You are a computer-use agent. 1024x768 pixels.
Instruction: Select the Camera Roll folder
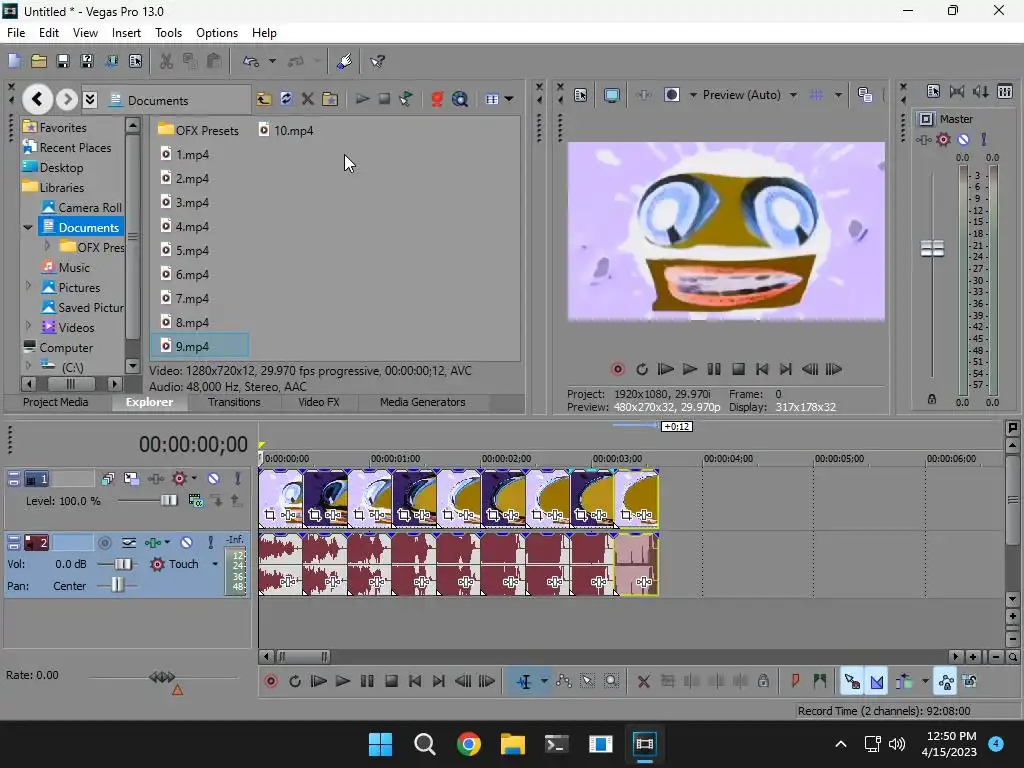click(81, 208)
